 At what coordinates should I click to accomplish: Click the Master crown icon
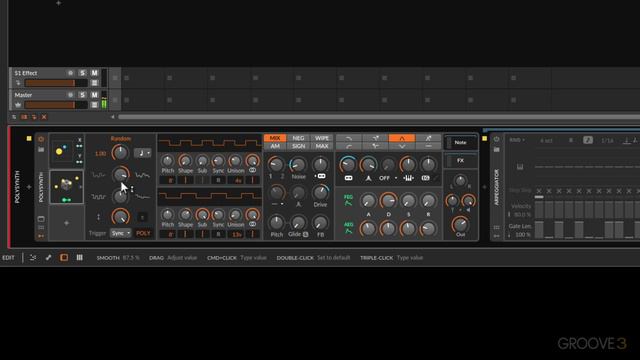[18, 105]
